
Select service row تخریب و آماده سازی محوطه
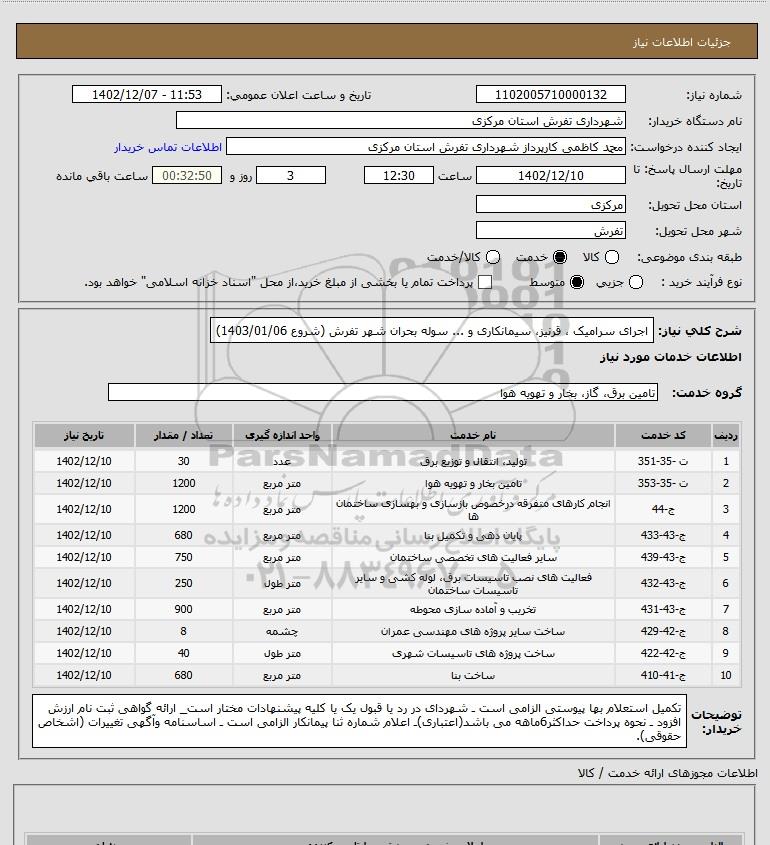pyautogui.click(x=387, y=609)
